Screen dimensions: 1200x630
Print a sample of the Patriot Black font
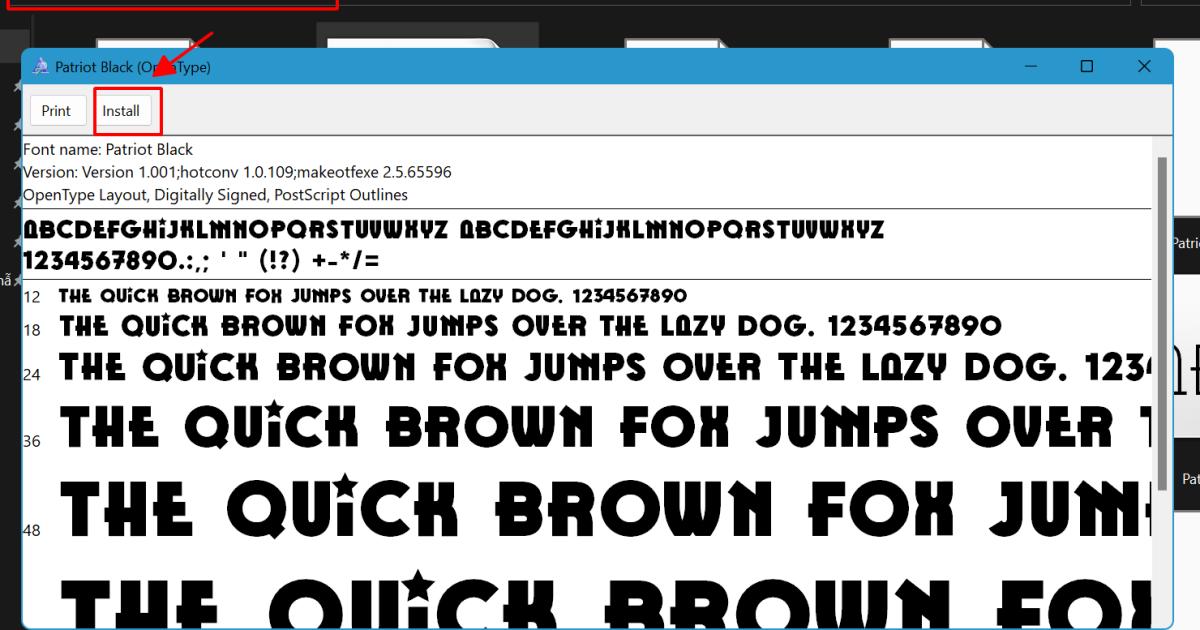pyautogui.click(x=57, y=110)
